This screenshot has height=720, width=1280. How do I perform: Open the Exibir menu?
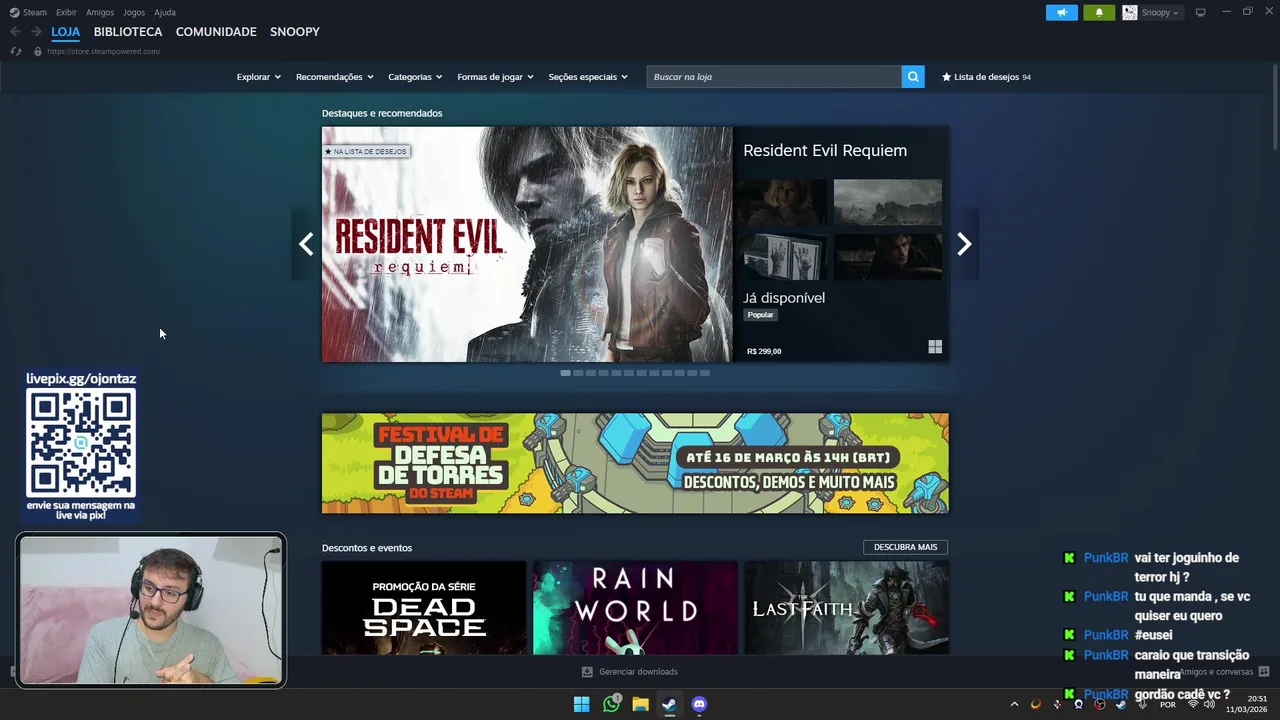(66, 12)
